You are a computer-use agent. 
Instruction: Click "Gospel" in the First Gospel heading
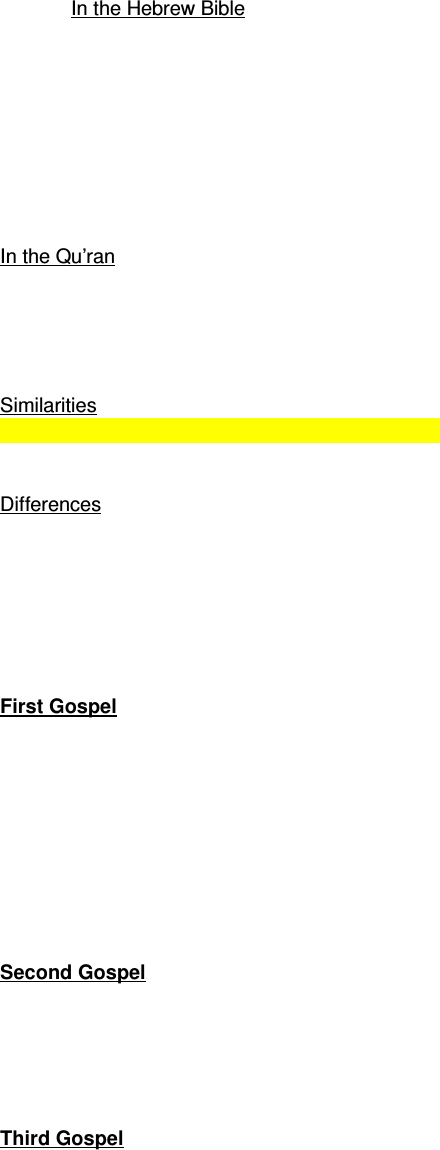[x=82, y=707]
